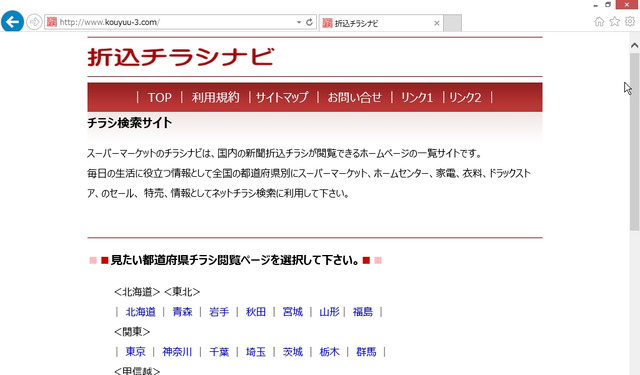Open the tools gear menu
The image size is (640, 375).
click(x=630, y=21)
